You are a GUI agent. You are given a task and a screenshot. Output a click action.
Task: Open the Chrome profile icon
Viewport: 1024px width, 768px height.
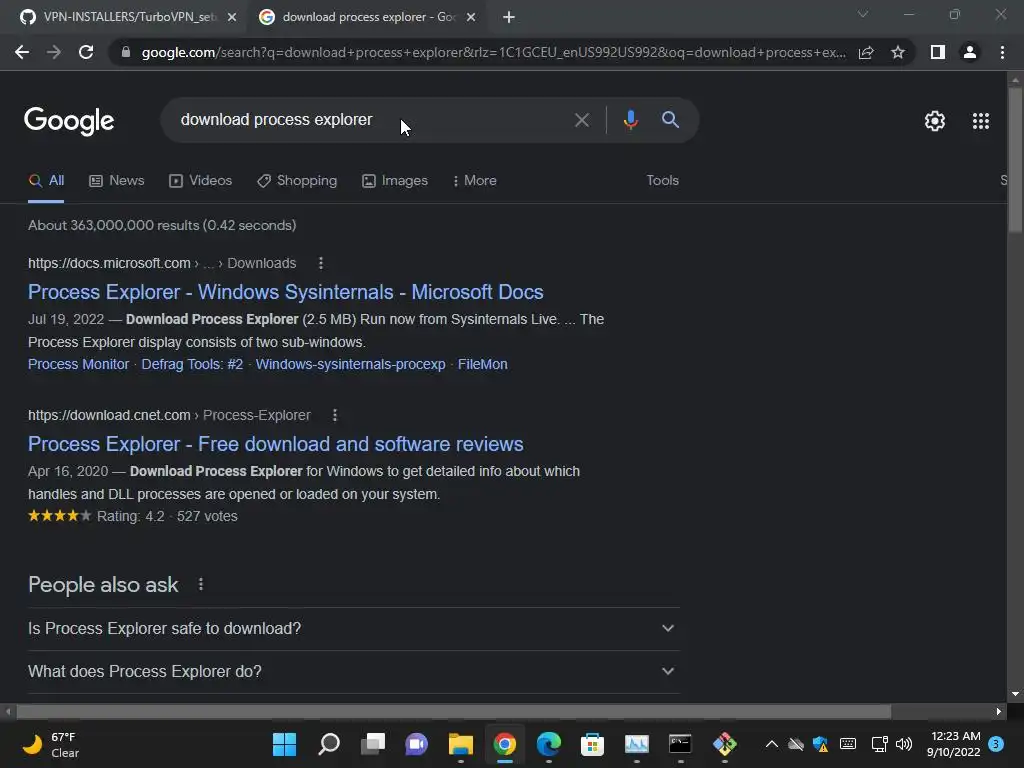[x=970, y=52]
